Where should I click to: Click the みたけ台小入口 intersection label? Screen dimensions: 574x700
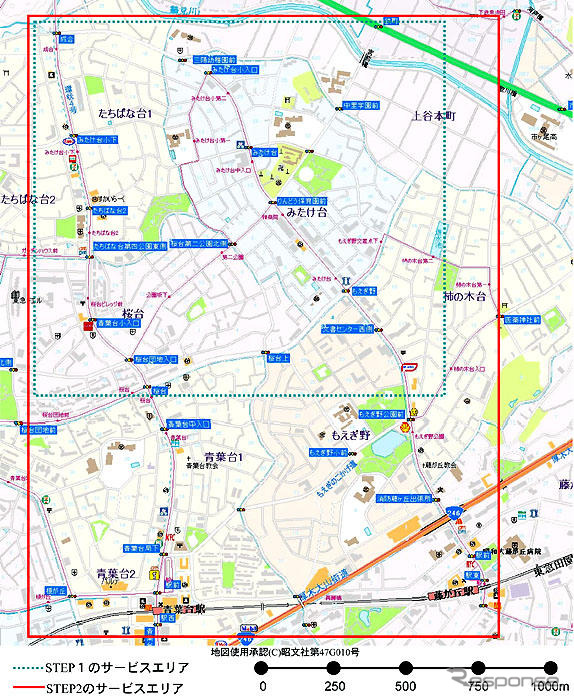click(235, 70)
